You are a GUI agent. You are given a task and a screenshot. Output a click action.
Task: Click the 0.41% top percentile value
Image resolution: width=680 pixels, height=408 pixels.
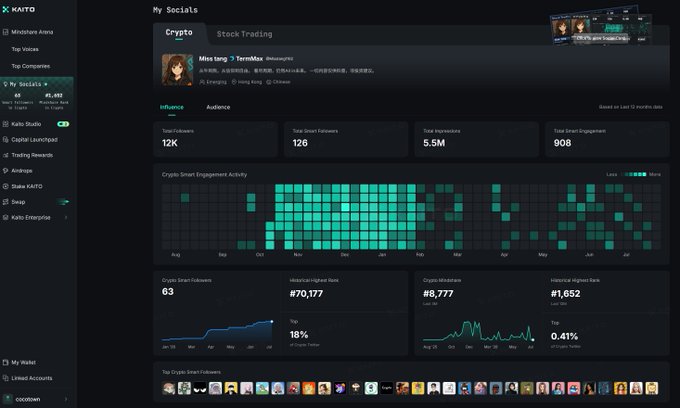(x=564, y=336)
